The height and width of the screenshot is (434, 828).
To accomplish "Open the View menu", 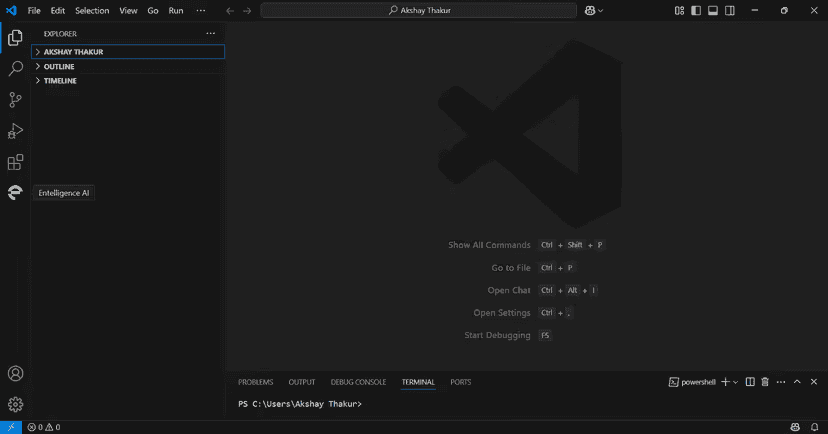I will [x=128, y=11].
